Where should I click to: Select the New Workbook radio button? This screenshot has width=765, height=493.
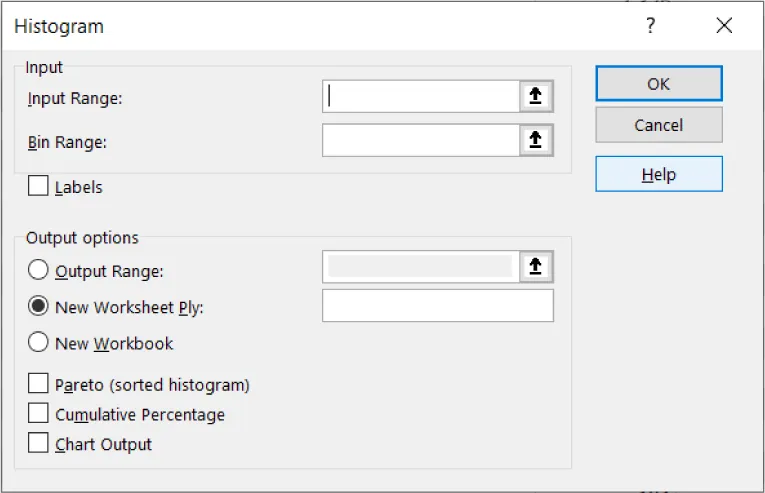click(39, 343)
